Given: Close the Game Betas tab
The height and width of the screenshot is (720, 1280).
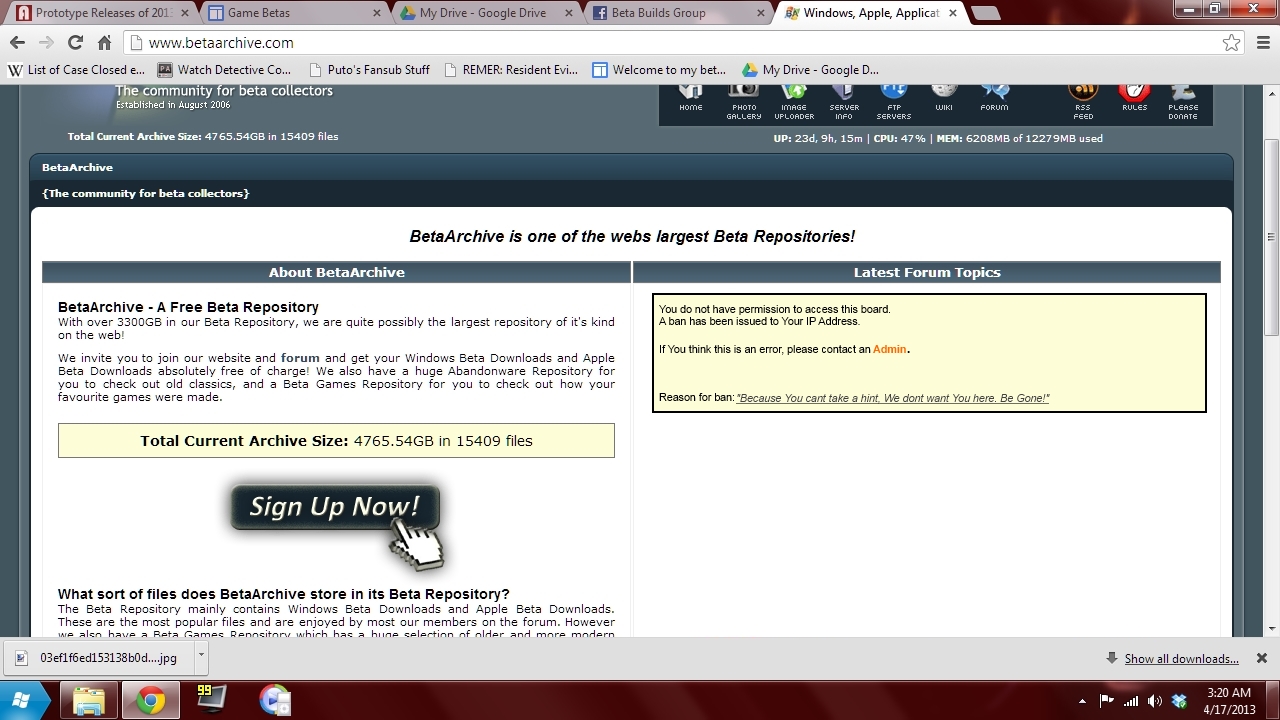Looking at the screenshot, I should pos(376,13).
